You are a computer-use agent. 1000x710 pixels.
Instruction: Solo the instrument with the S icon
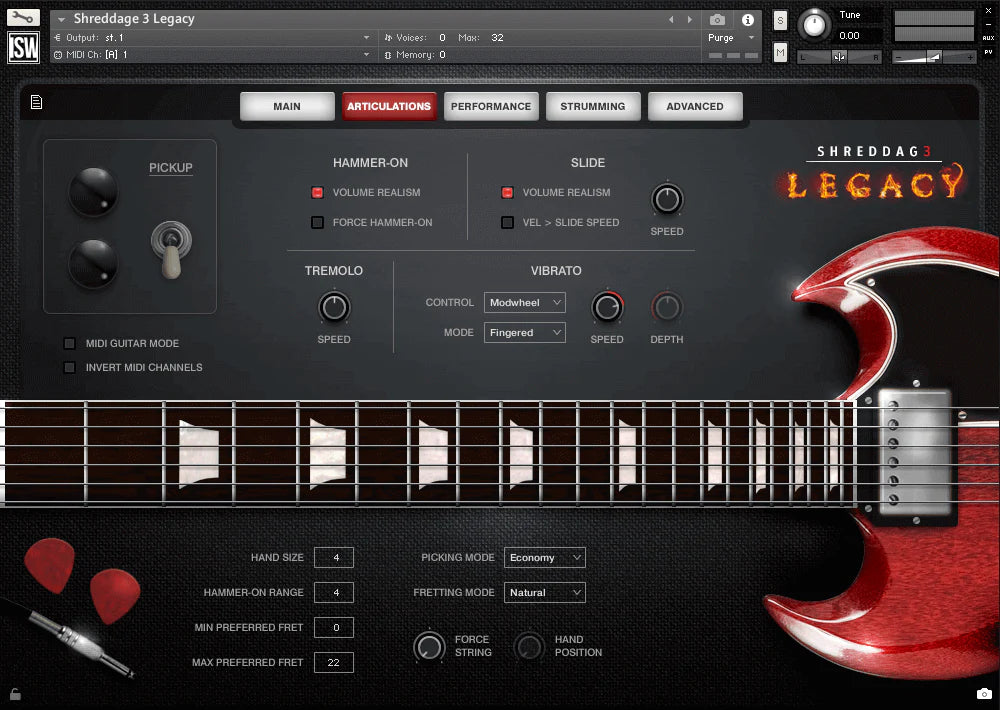point(778,19)
